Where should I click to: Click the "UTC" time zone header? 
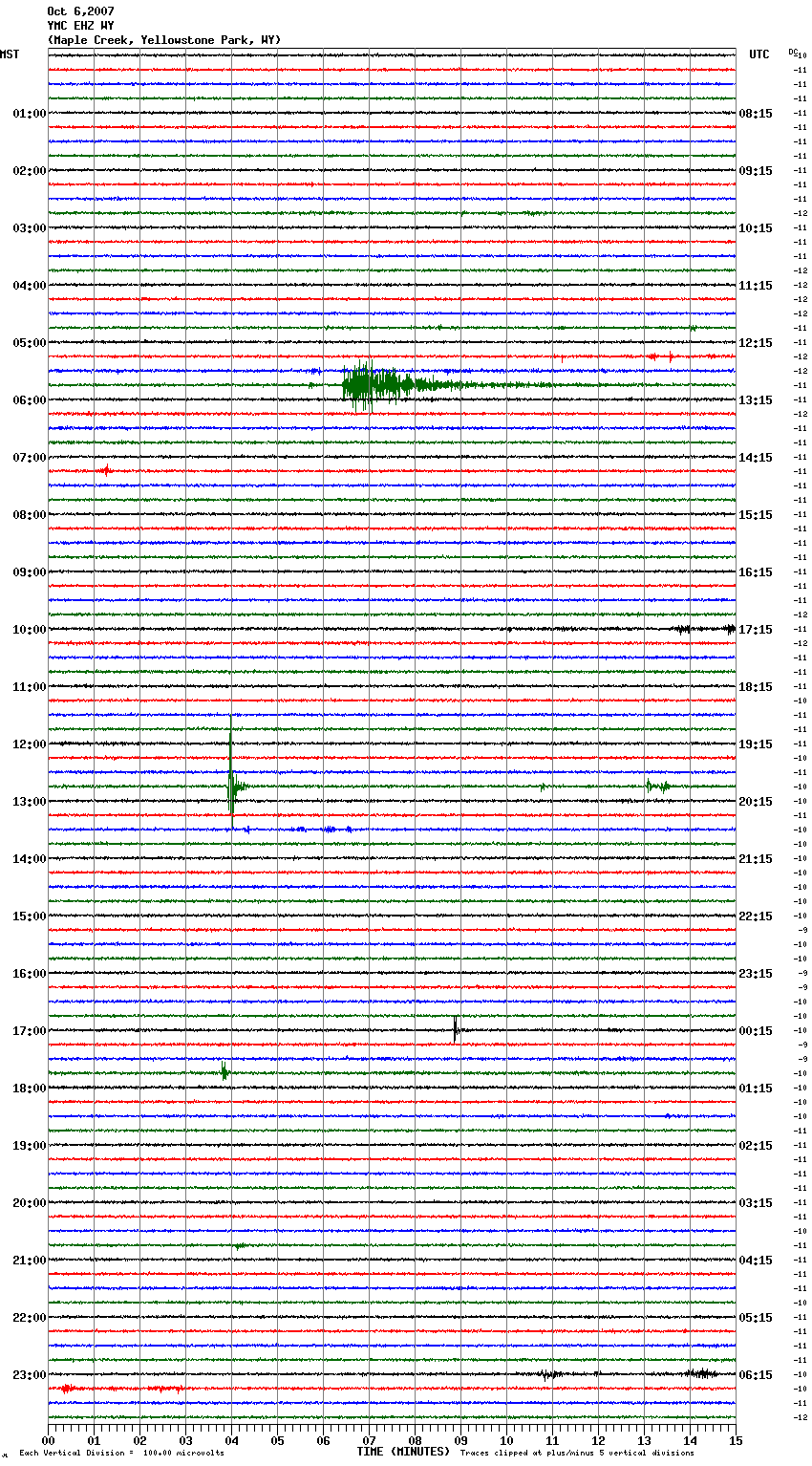pyautogui.click(x=759, y=54)
